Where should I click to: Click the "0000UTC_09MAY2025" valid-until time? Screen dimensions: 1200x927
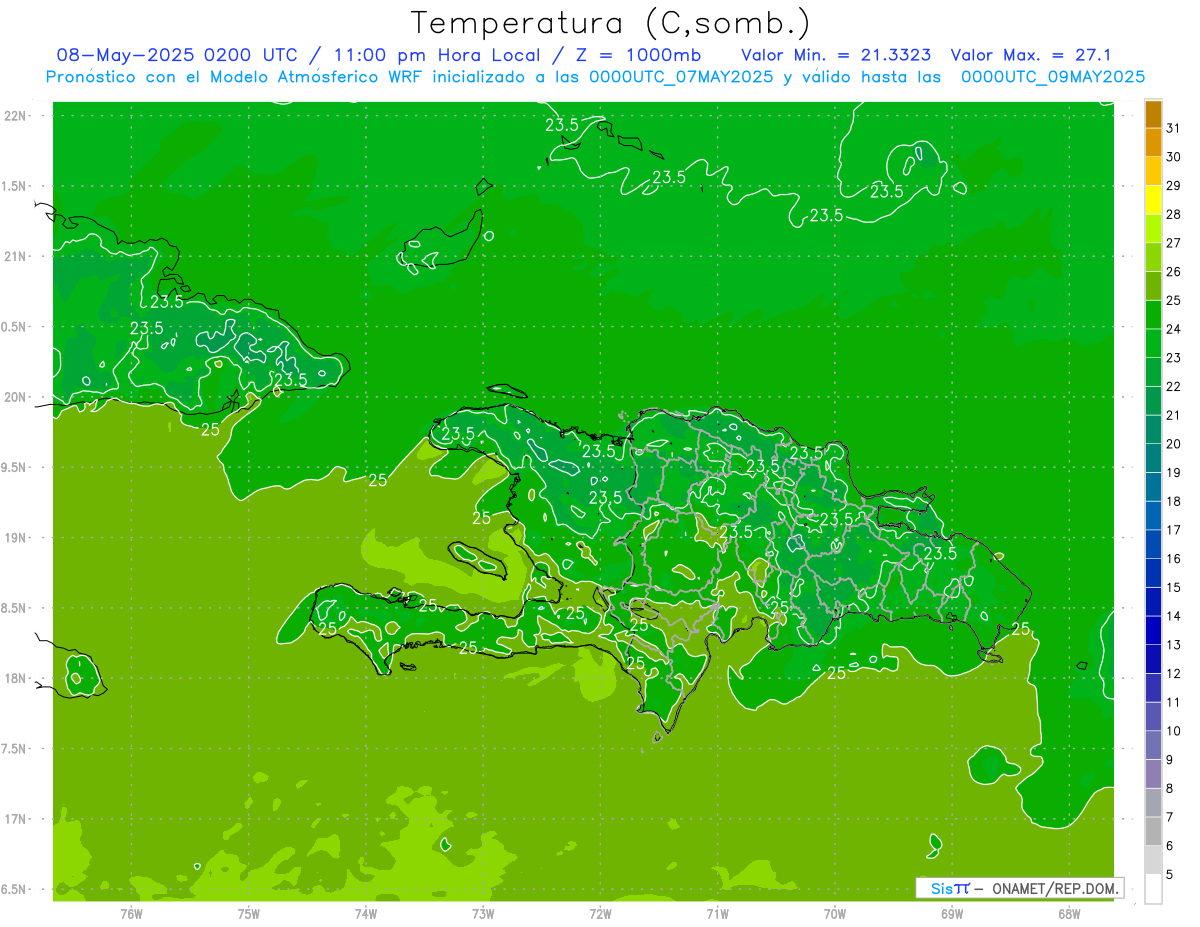tap(1052, 77)
